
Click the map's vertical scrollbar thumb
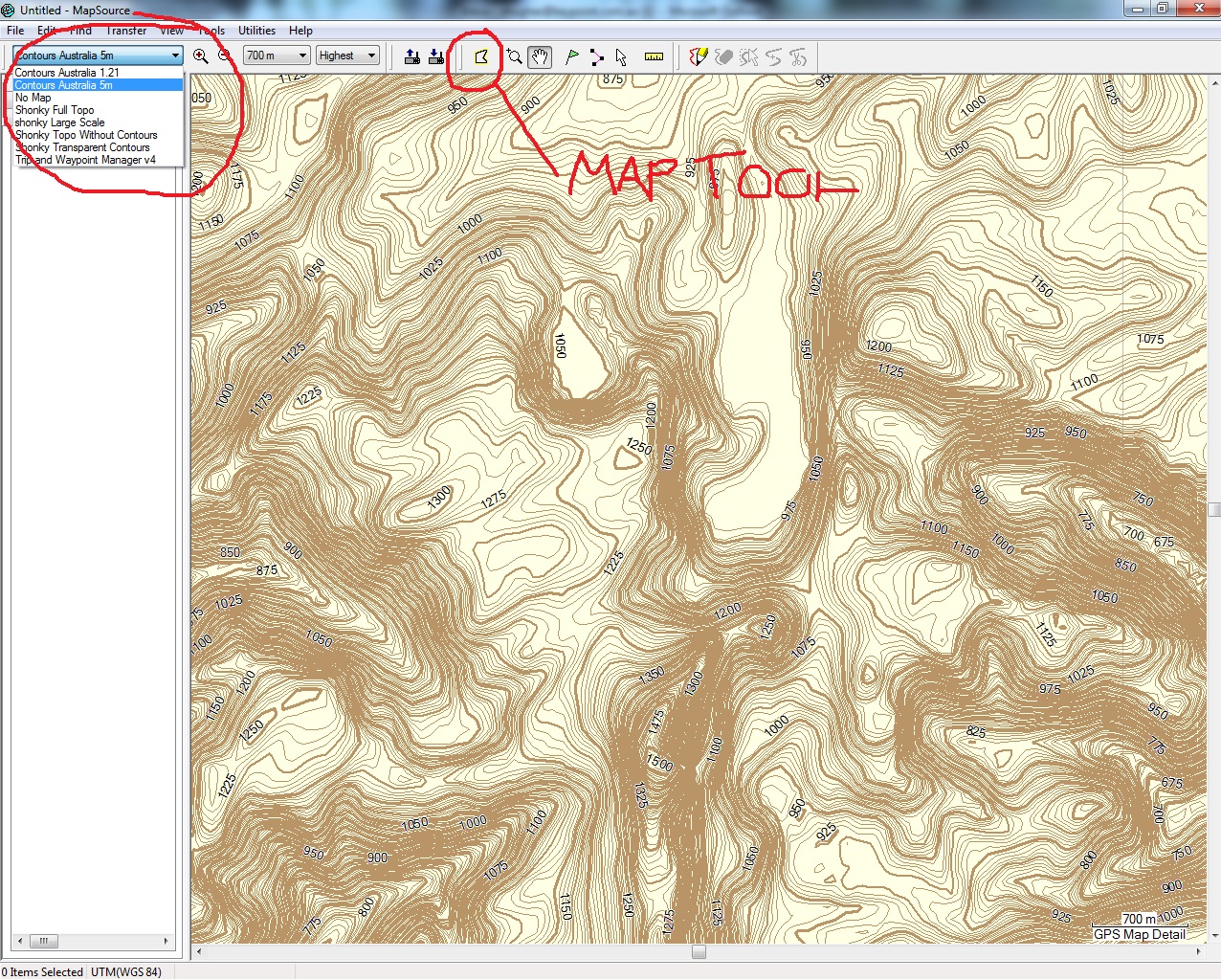coord(1214,509)
